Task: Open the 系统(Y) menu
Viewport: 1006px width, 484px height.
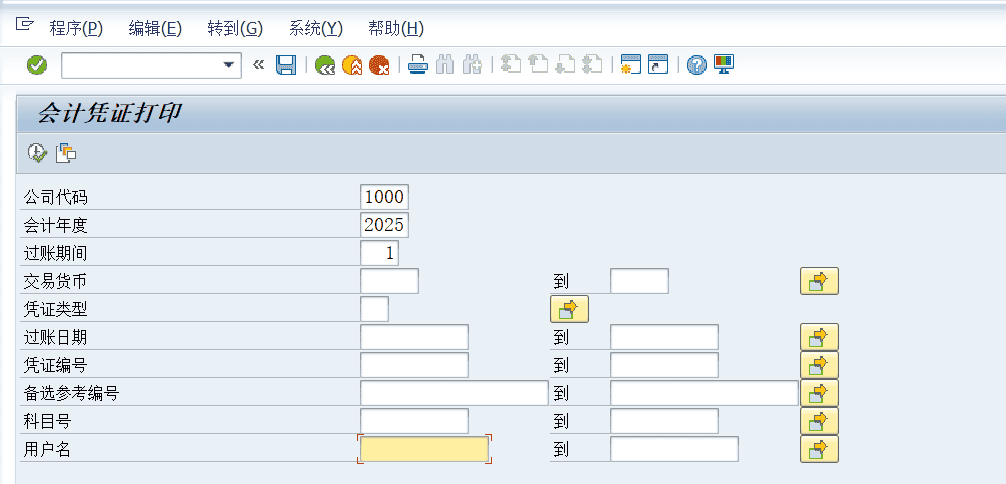Action: pos(315,28)
